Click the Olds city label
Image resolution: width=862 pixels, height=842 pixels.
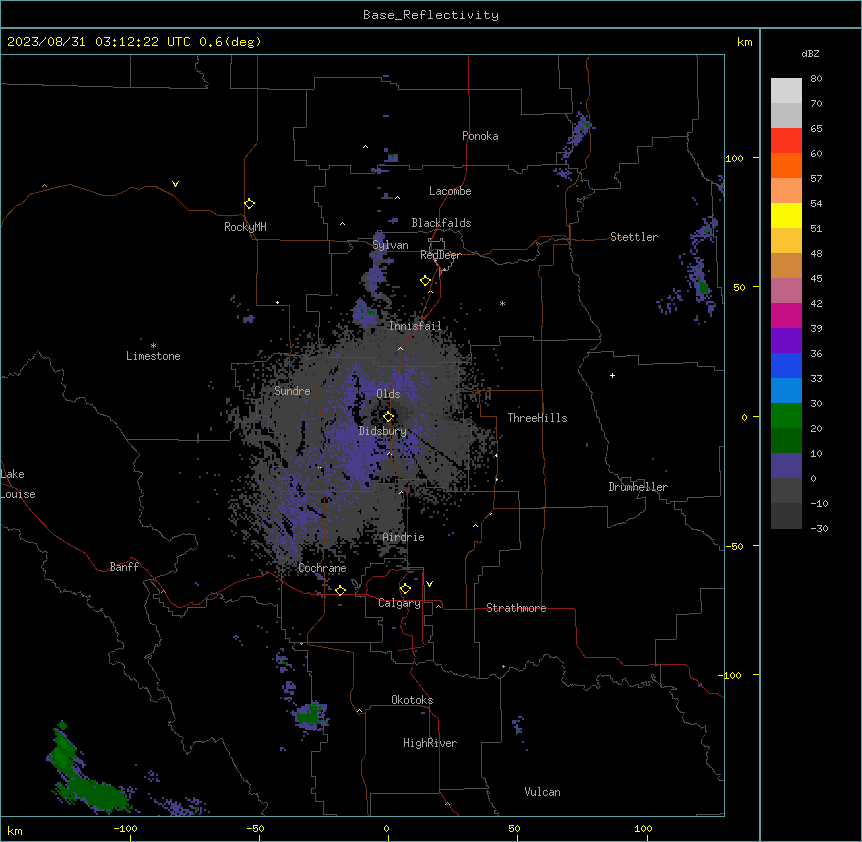point(388,394)
